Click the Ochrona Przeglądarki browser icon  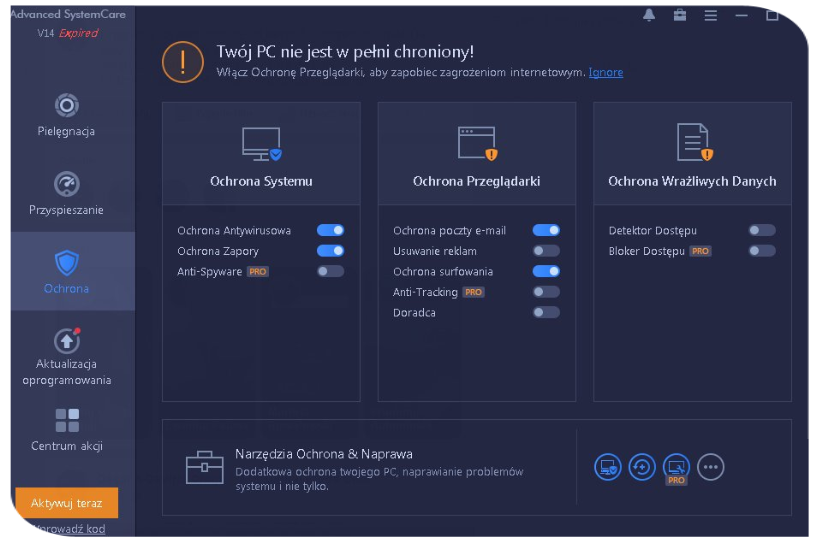pos(477,143)
